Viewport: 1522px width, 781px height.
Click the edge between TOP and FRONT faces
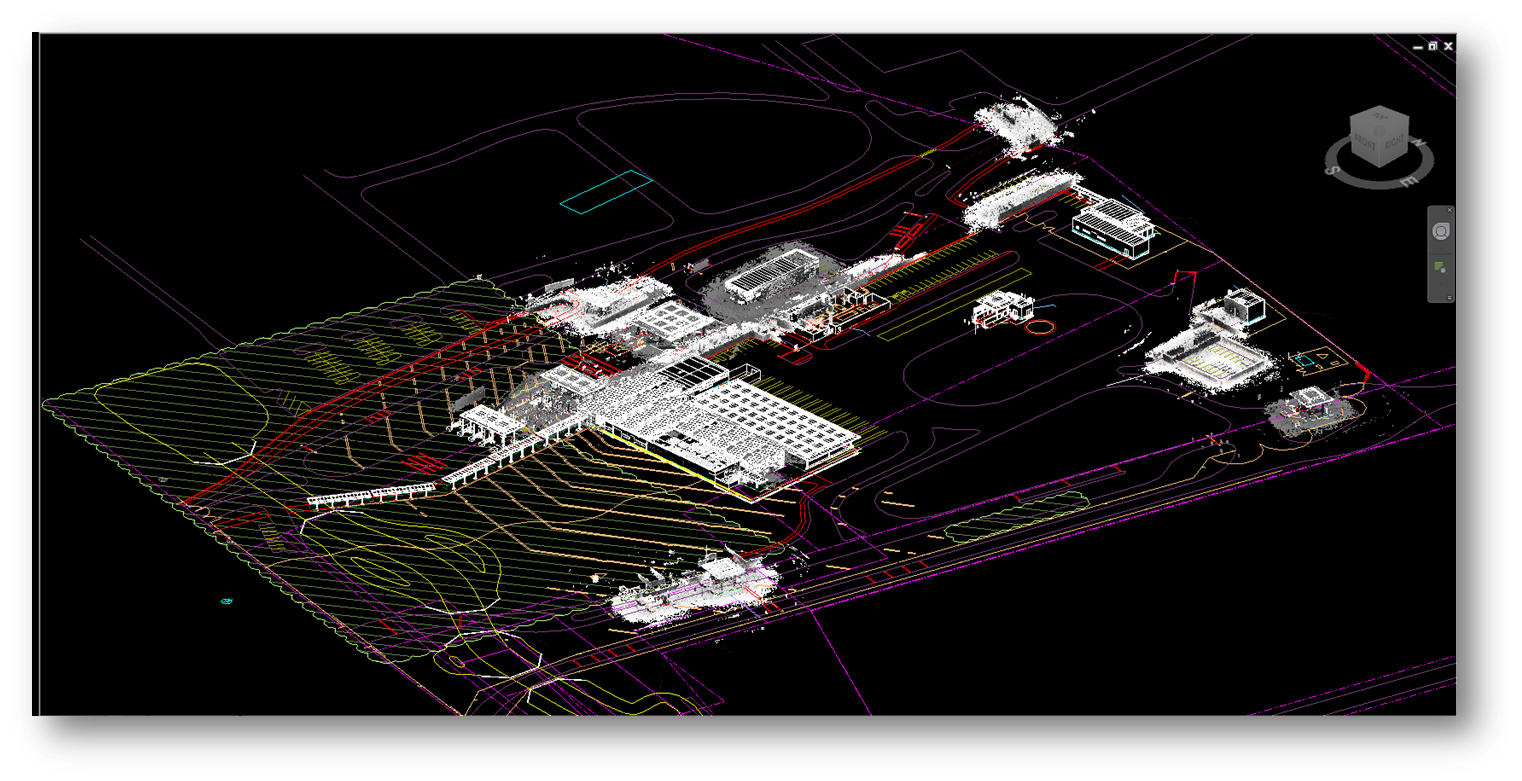(x=1364, y=127)
